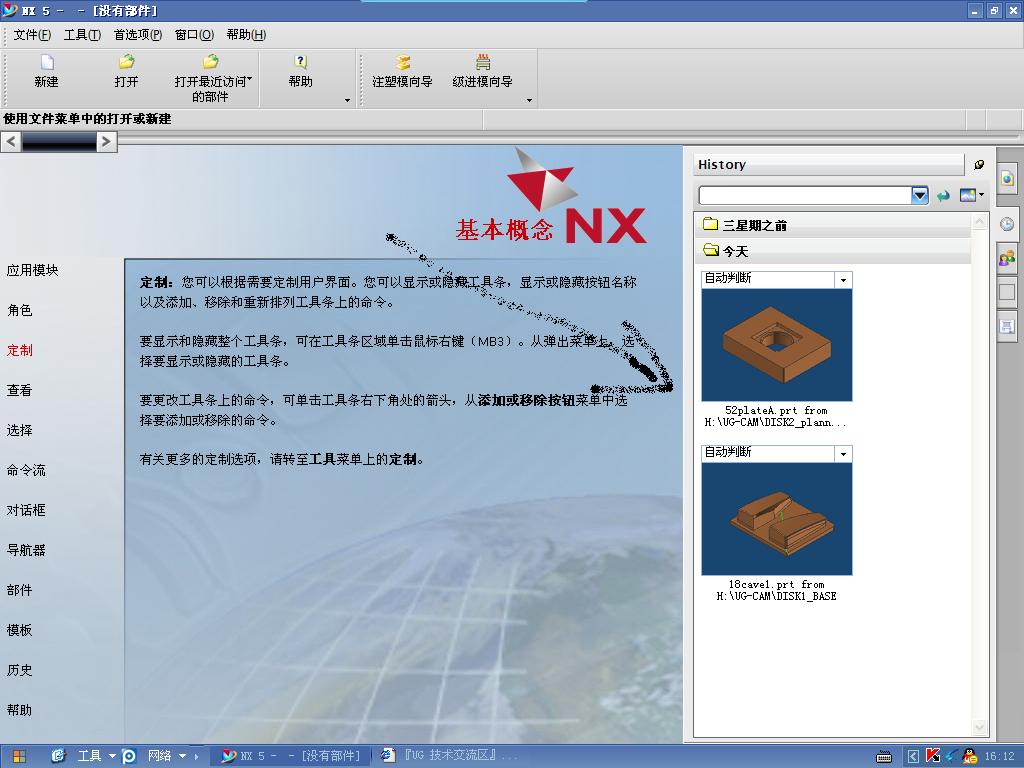Click the 查看 link
The image size is (1024, 768).
tap(20, 391)
